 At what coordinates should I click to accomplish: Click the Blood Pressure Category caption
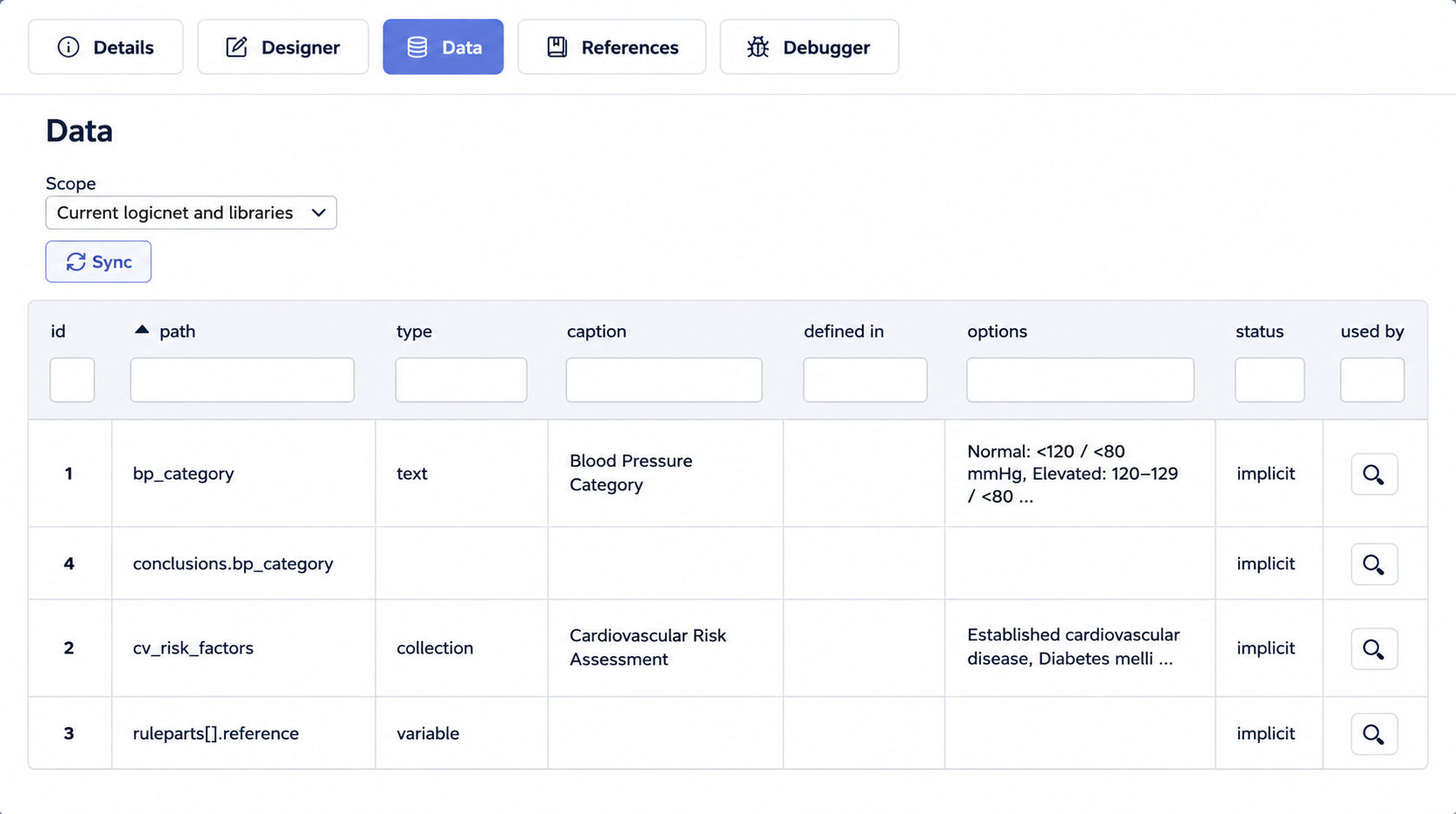coord(631,473)
